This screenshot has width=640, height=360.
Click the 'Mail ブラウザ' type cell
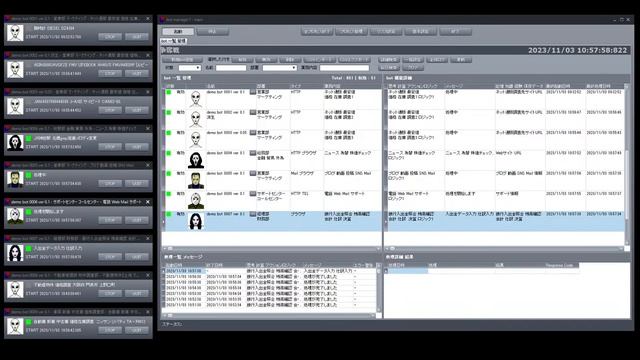[302, 173]
